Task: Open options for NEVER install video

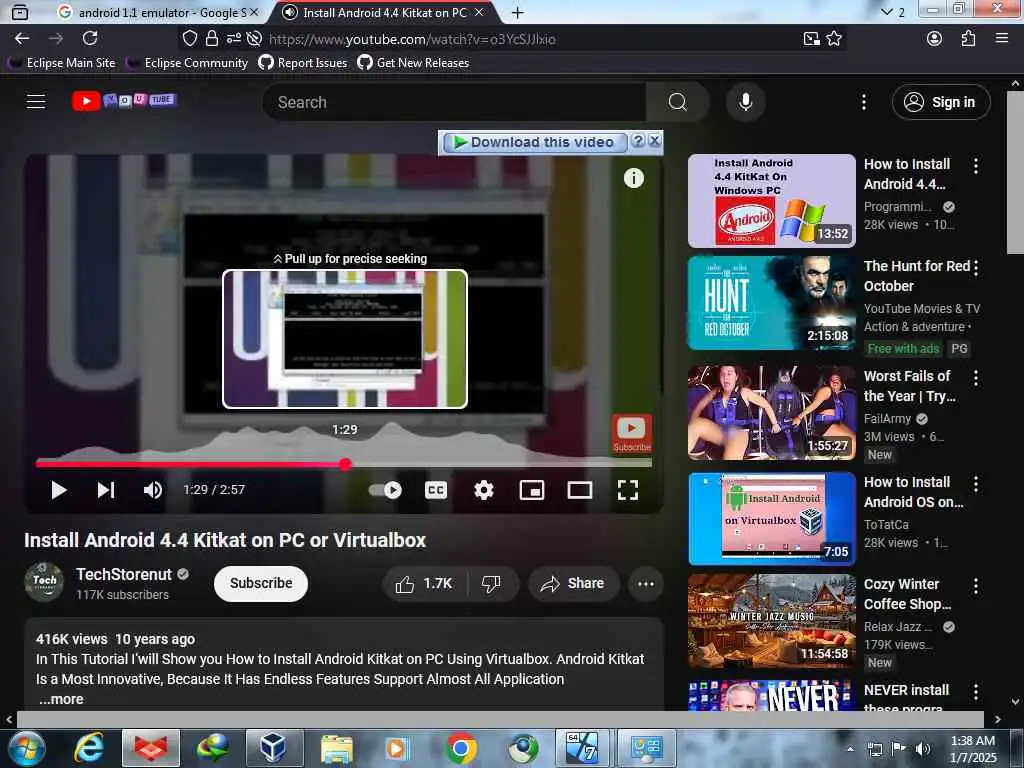Action: pos(976,692)
